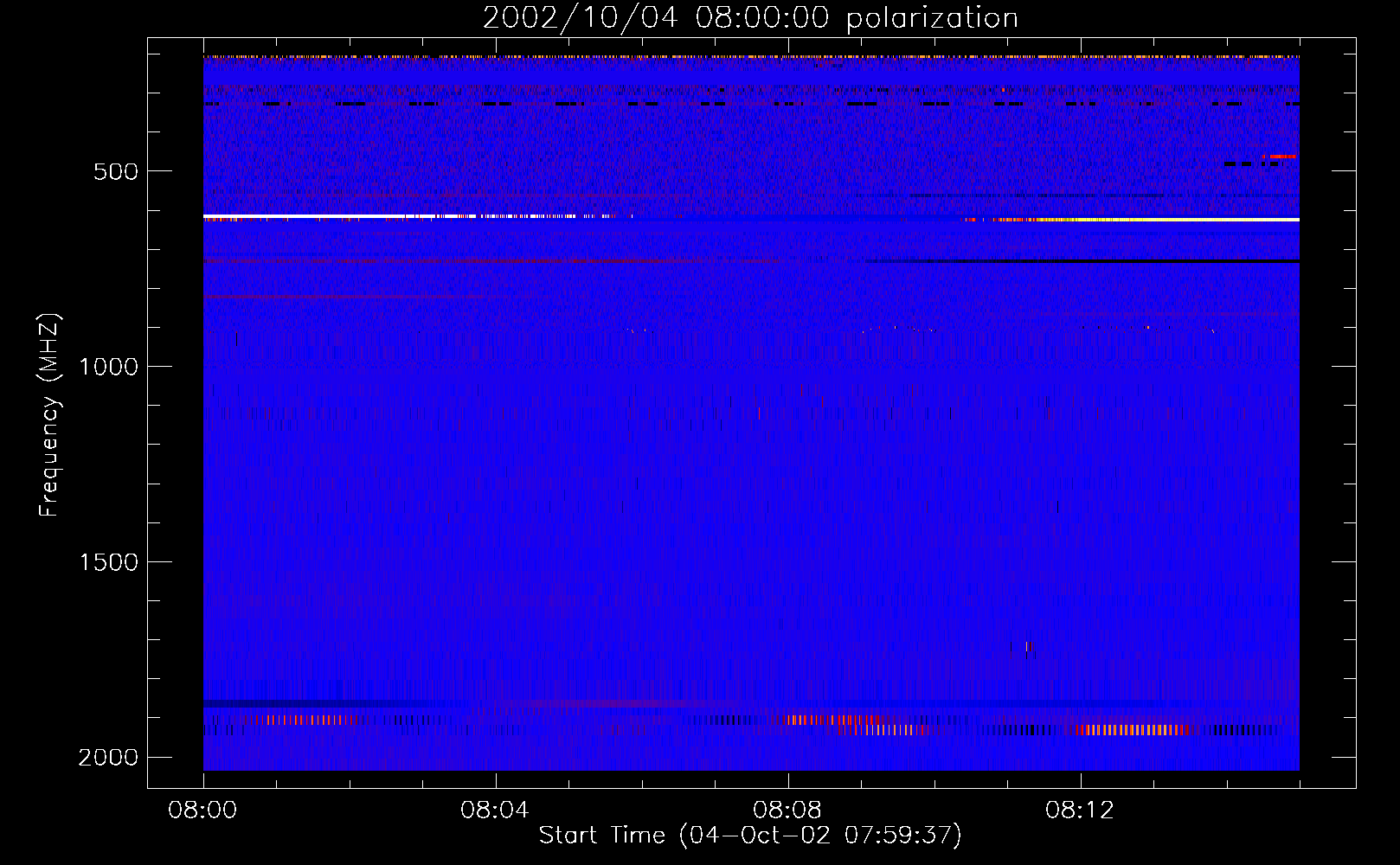
Task: Click the 08:04 time tick label
Action: pos(495,811)
